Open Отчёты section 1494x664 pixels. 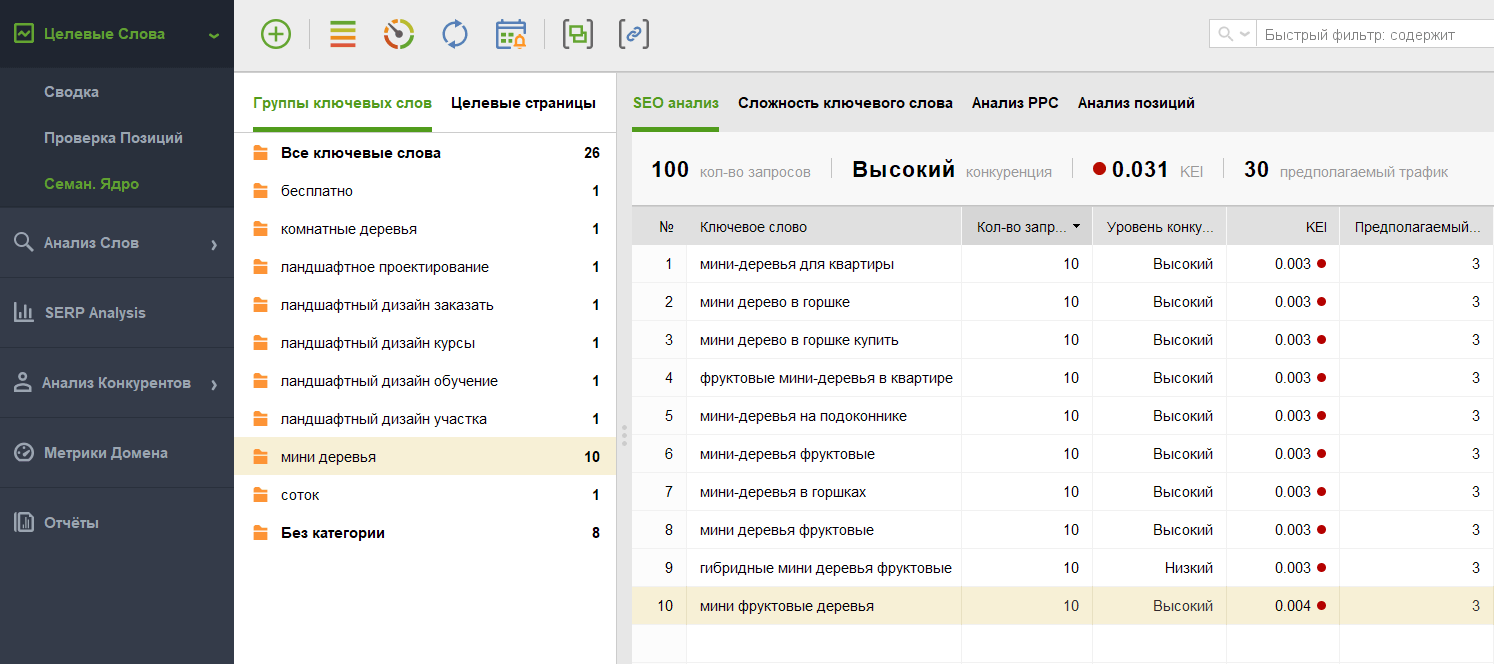coord(117,523)
